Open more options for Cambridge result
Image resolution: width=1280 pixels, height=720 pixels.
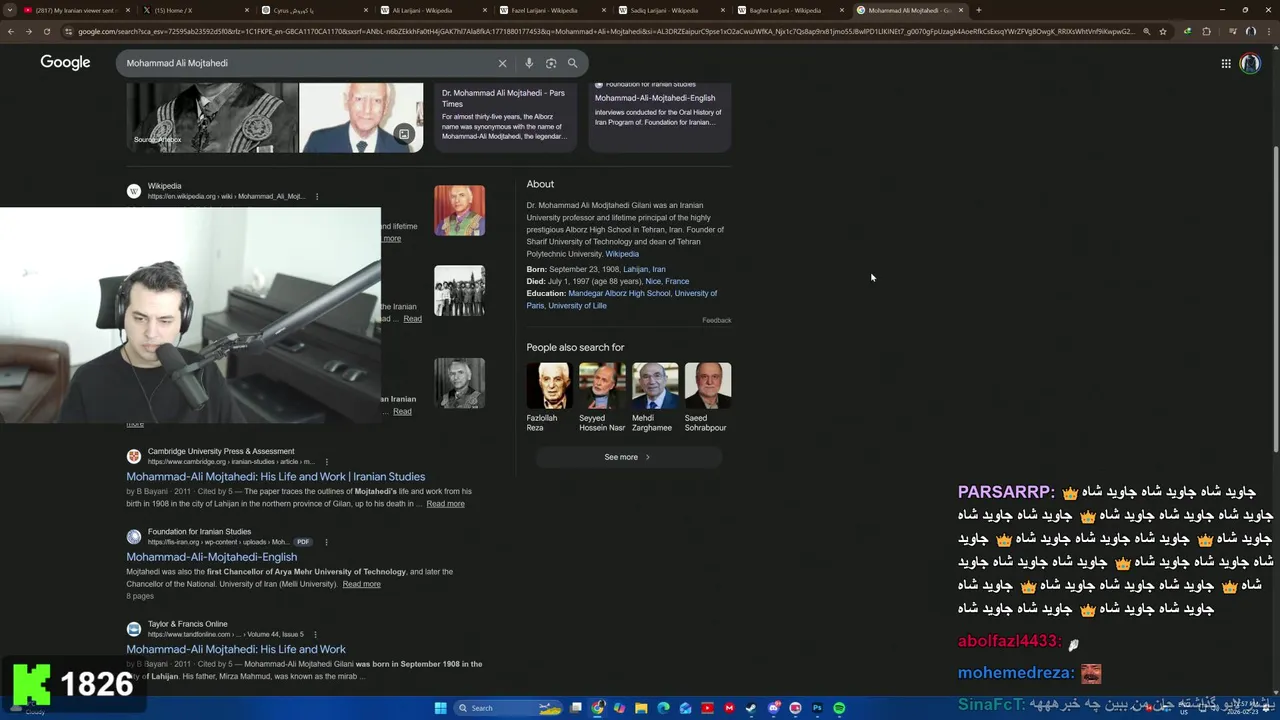[325, 461]
